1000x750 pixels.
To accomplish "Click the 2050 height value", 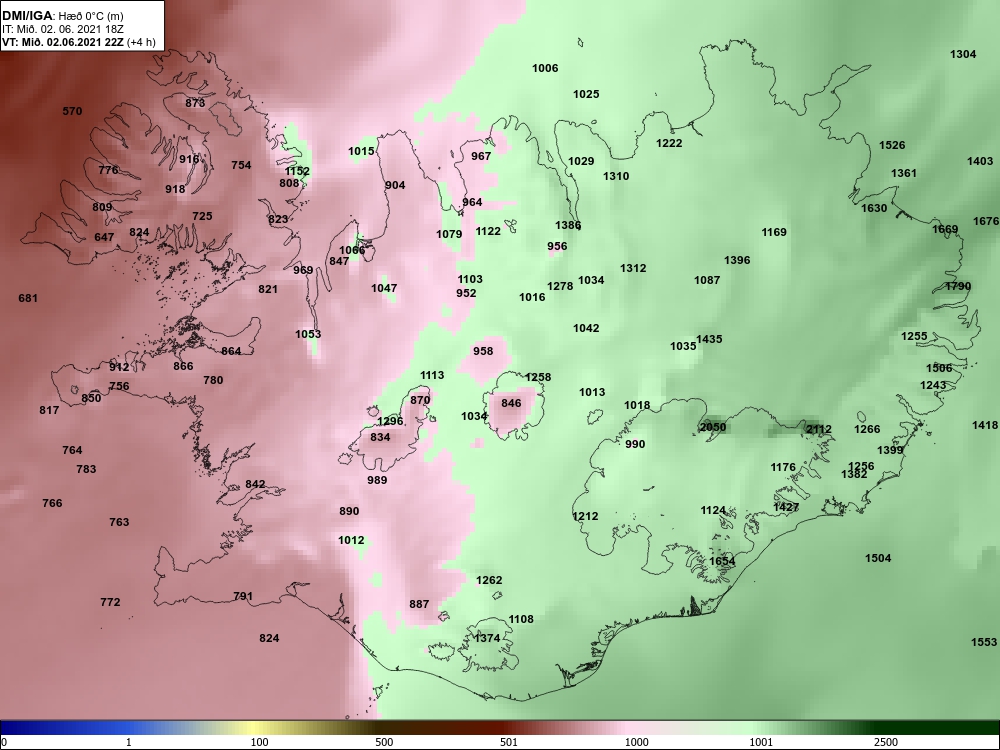I will tap(713, 427).
